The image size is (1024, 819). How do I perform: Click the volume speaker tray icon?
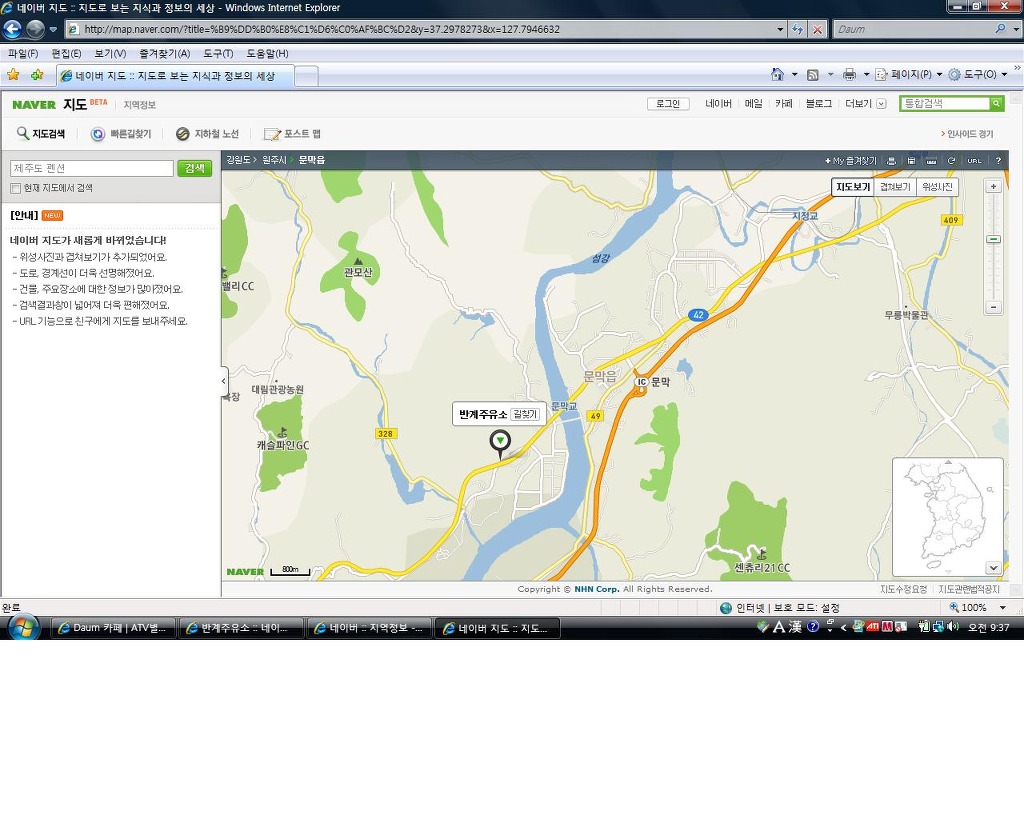(x=953, y=627)
